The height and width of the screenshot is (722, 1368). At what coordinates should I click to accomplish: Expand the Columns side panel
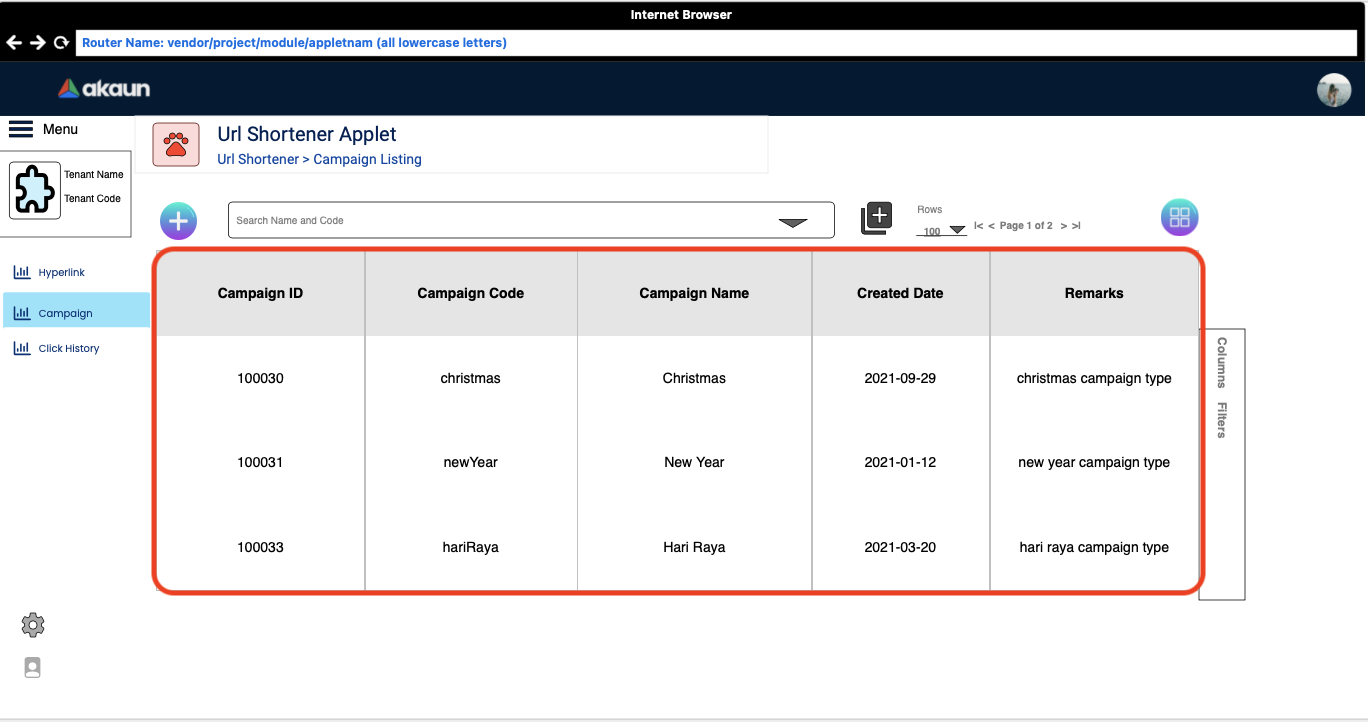click(1221, 362)
